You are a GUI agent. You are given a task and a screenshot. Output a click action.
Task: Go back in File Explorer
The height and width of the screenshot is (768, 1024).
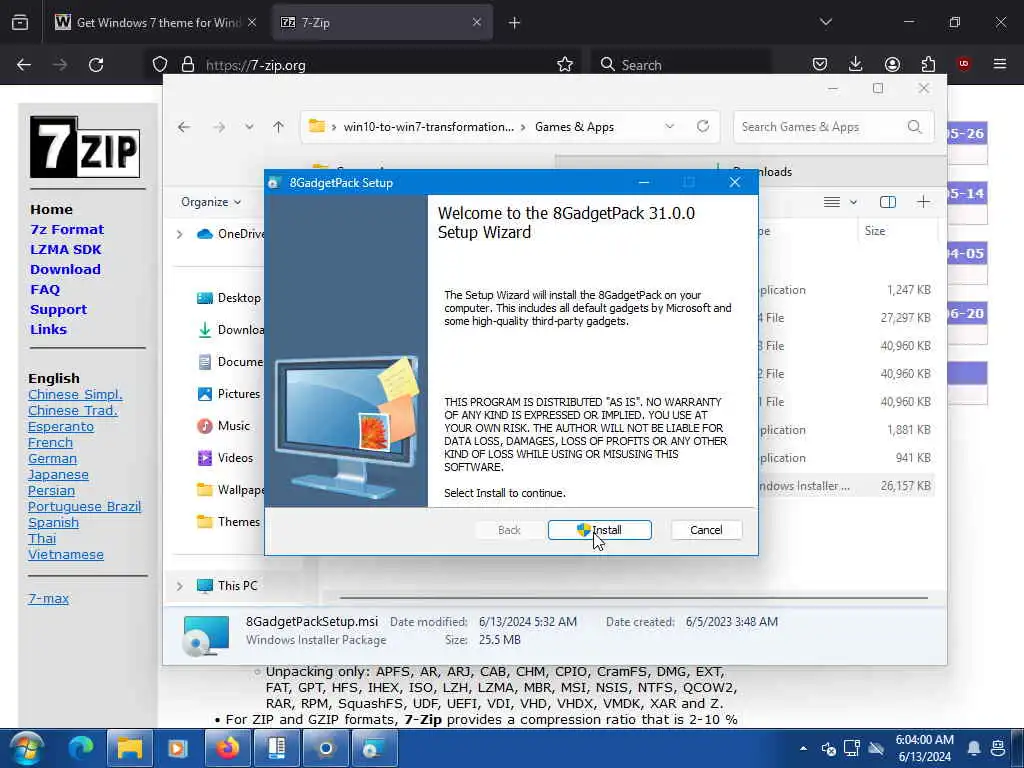(184, 127)
